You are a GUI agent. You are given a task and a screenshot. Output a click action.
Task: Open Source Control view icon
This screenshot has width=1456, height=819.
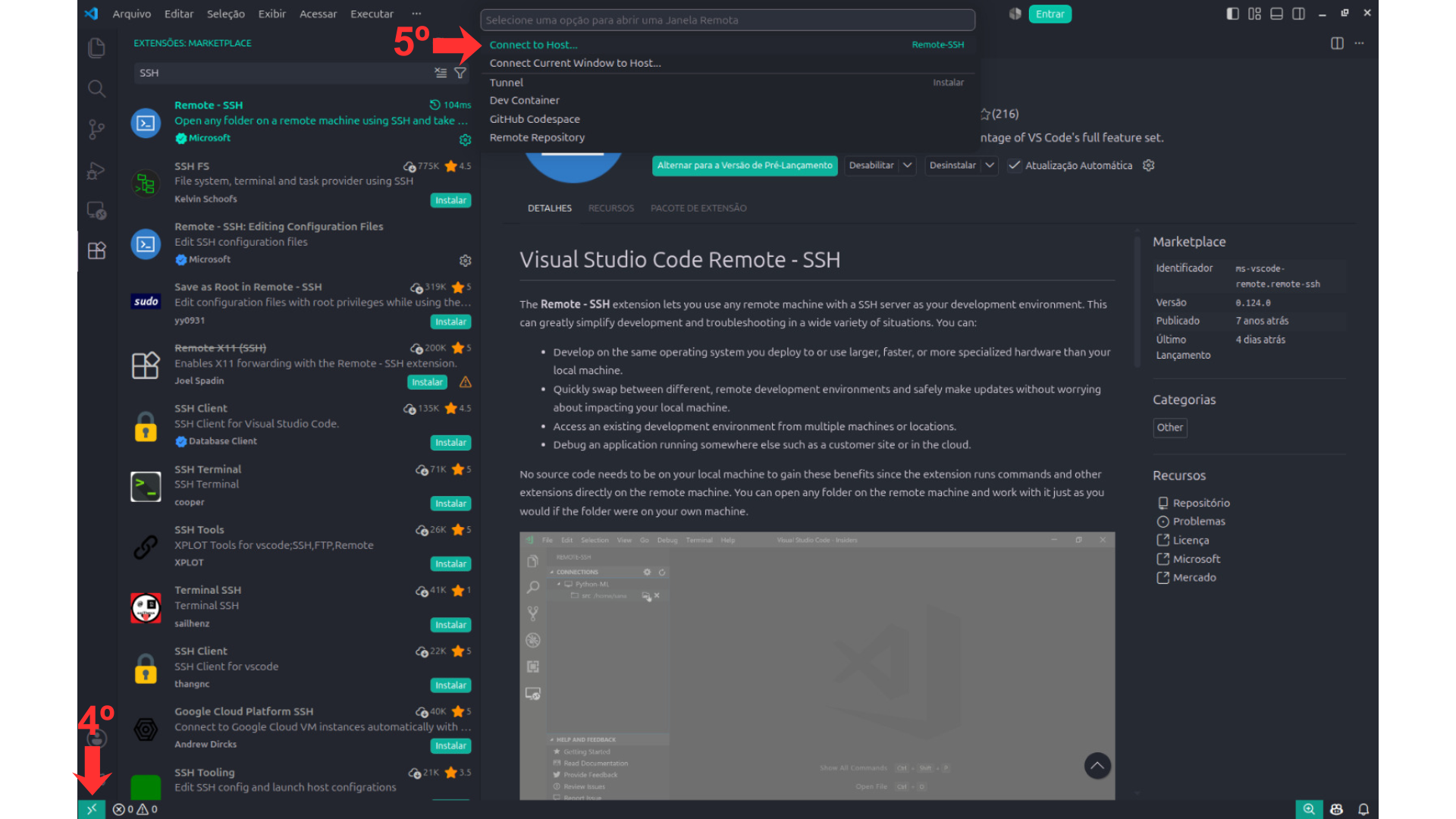pyautogui.click(x=96, y=130)
